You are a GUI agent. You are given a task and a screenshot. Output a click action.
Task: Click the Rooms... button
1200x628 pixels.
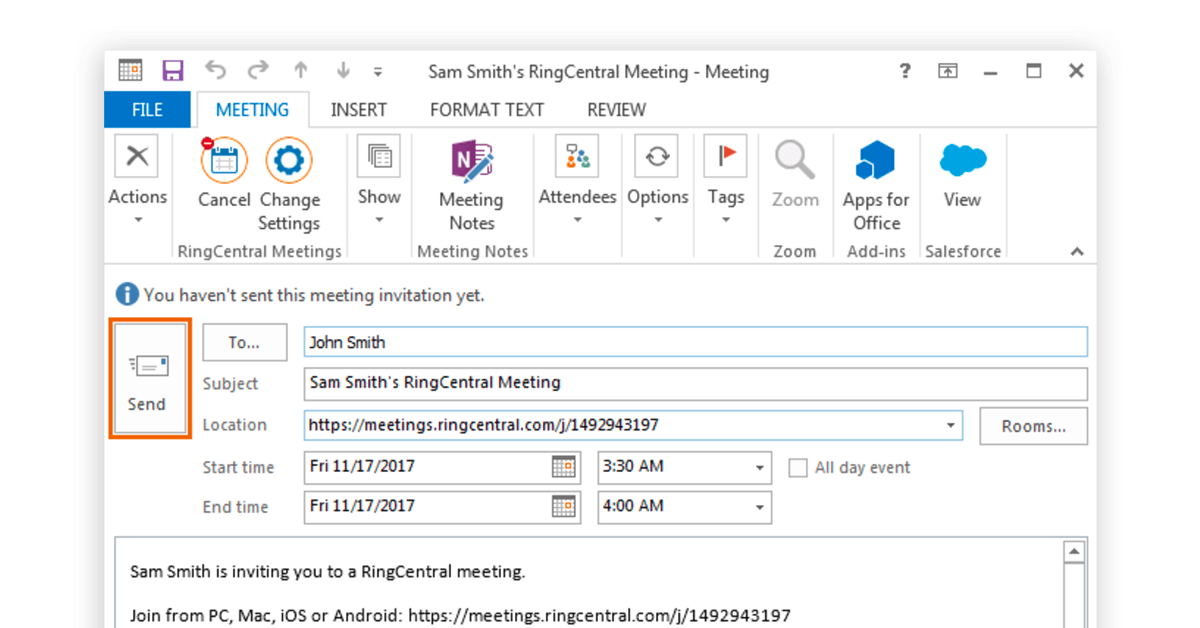click(1033, 426)
